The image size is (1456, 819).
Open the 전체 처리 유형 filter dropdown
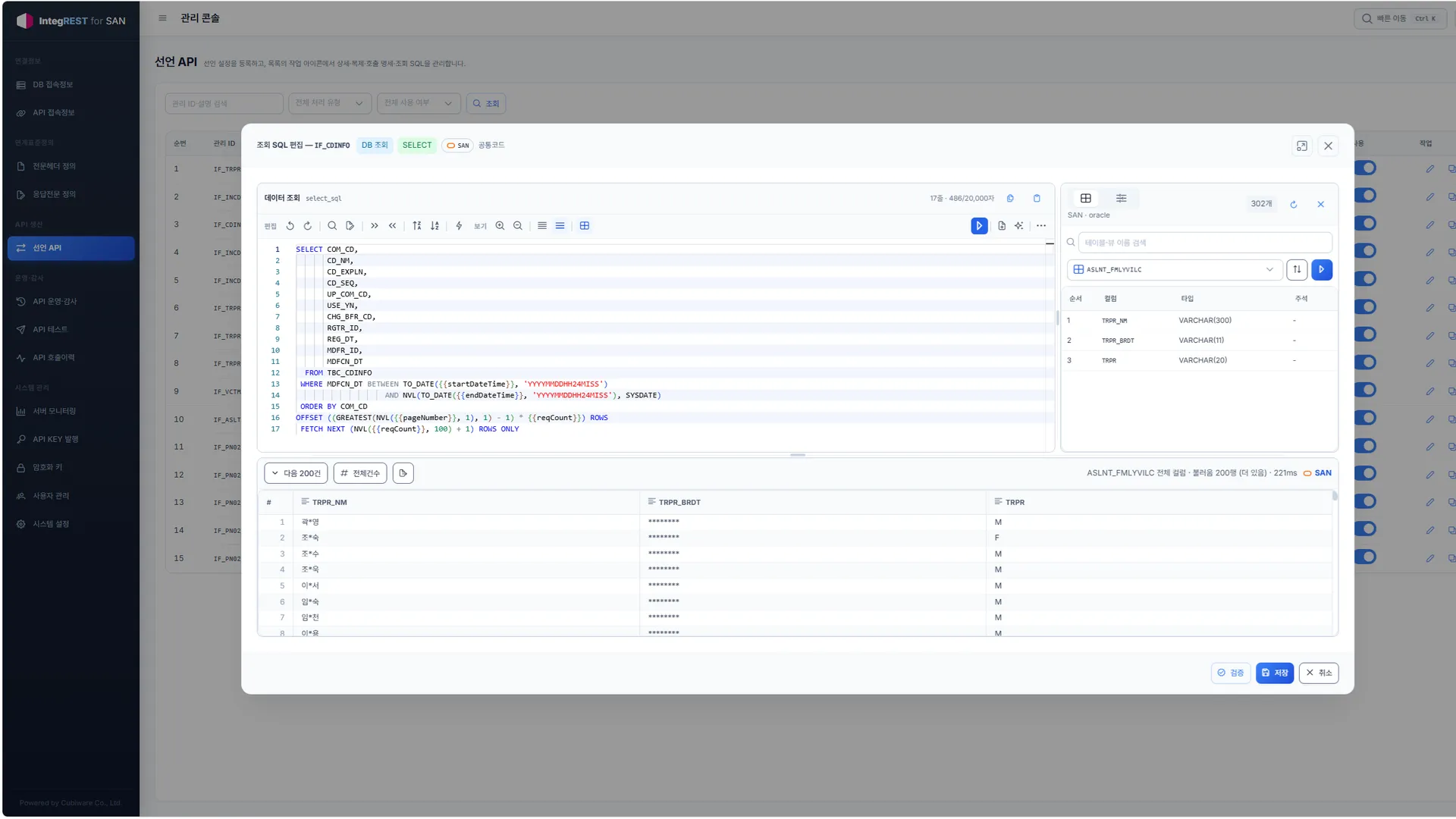click(x=330, y=103)
